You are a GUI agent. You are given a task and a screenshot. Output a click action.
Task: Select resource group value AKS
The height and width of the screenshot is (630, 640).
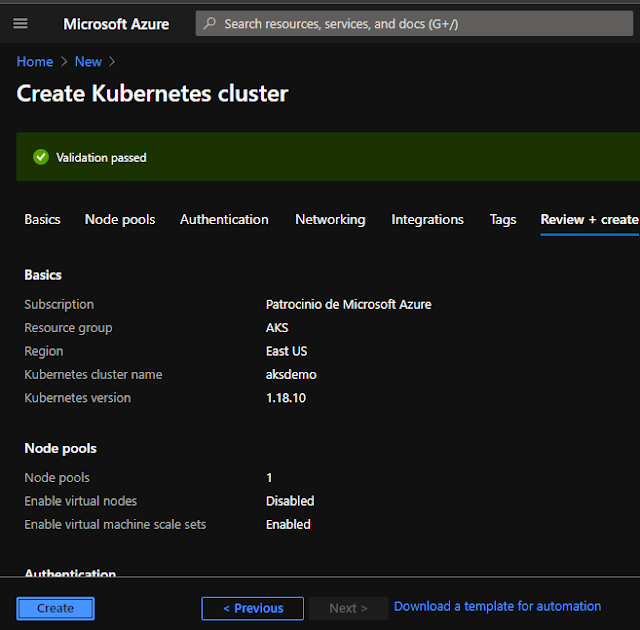click(x=277, y=328)
